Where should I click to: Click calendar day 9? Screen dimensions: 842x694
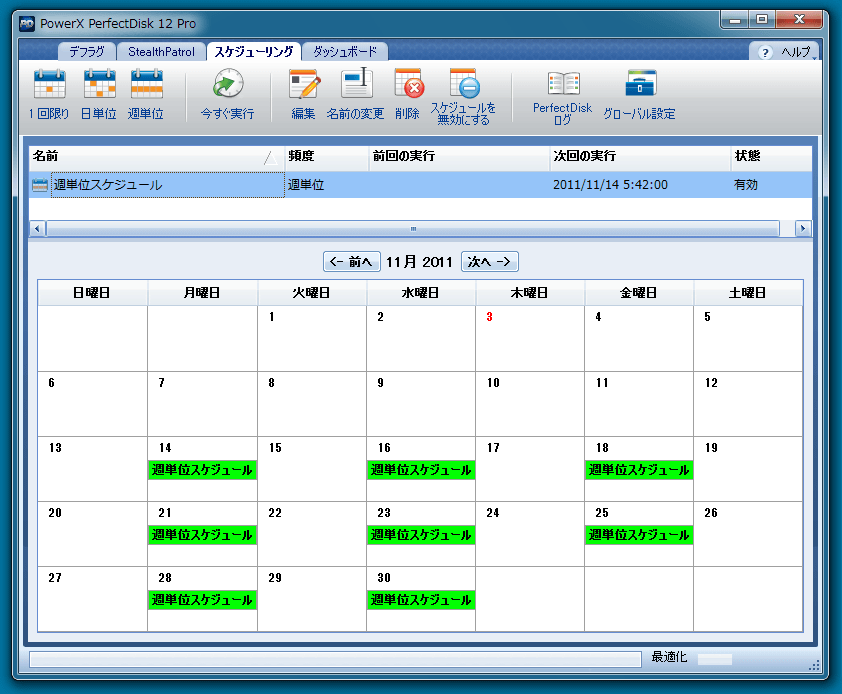(x=380, y=383)
